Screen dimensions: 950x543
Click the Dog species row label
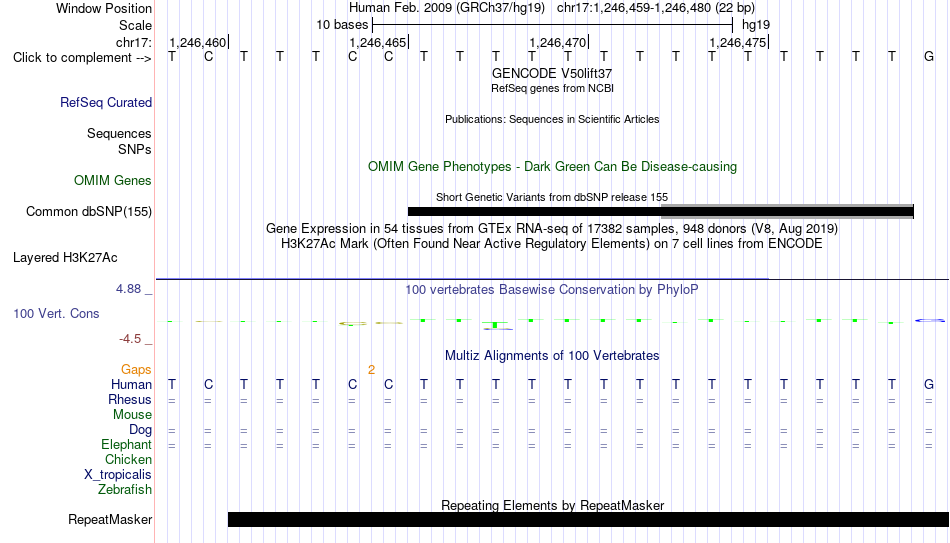point(140,430)
